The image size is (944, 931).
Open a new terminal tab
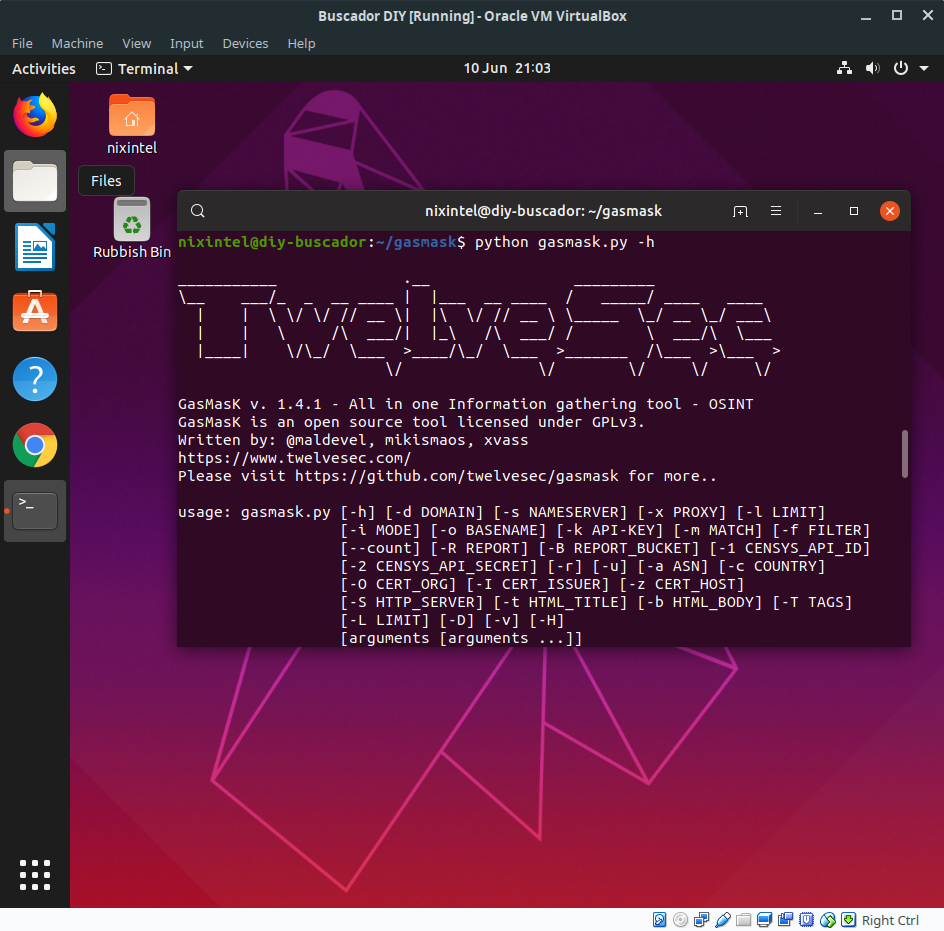point(740,211)
